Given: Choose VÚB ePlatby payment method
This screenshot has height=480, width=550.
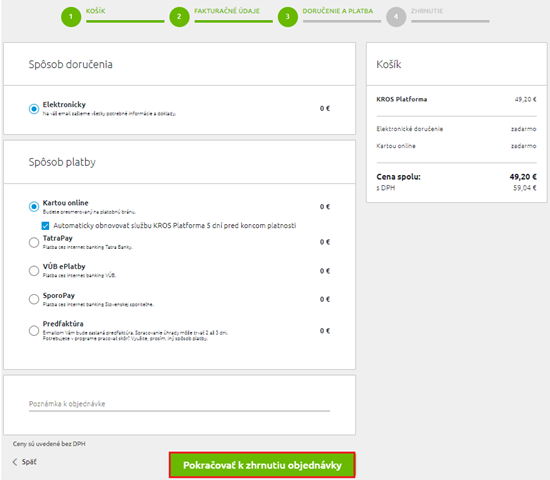Looking at the screenshot, I should pyautogui.click(x=34, y=271).
